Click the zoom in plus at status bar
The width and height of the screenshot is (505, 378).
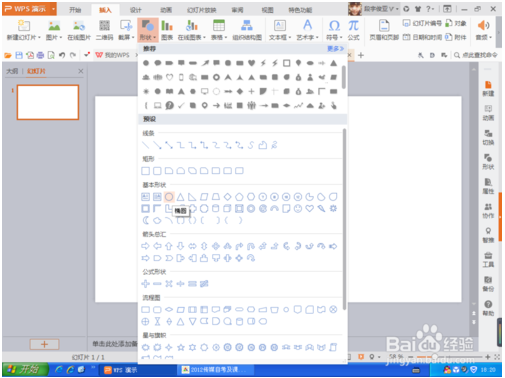[x=488, y=357]
